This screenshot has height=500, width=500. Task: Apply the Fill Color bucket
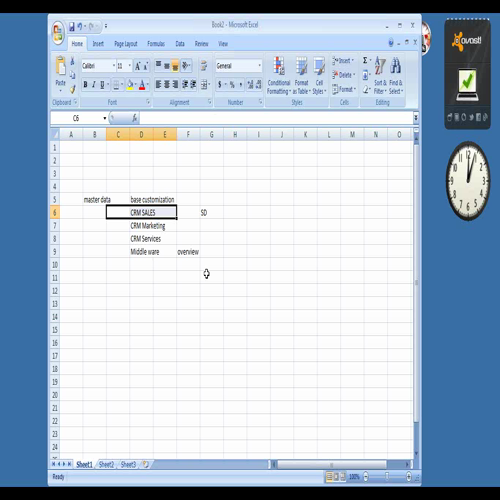click(x=130, y=85)
